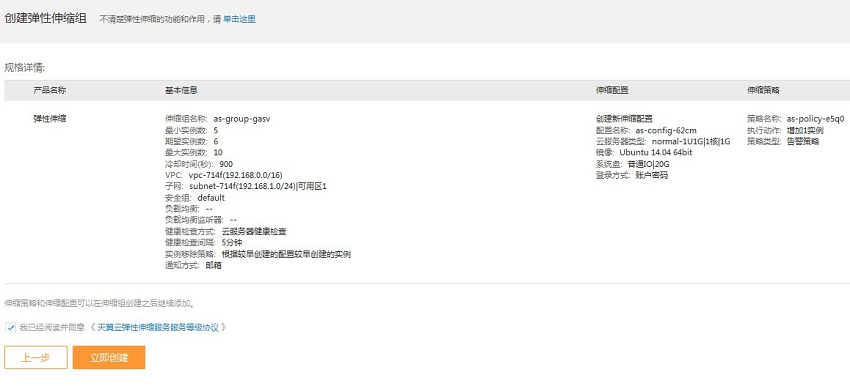
Task: Toggle the 我已经阅读并同意 agreement checkbox
Action: click(x=11, y=327)
